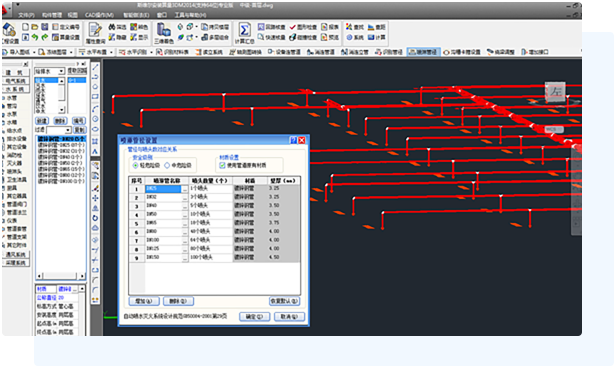The image size is (616, 368).
Task: Click the 删除 delete button in dialog
Action: (178, 301)
